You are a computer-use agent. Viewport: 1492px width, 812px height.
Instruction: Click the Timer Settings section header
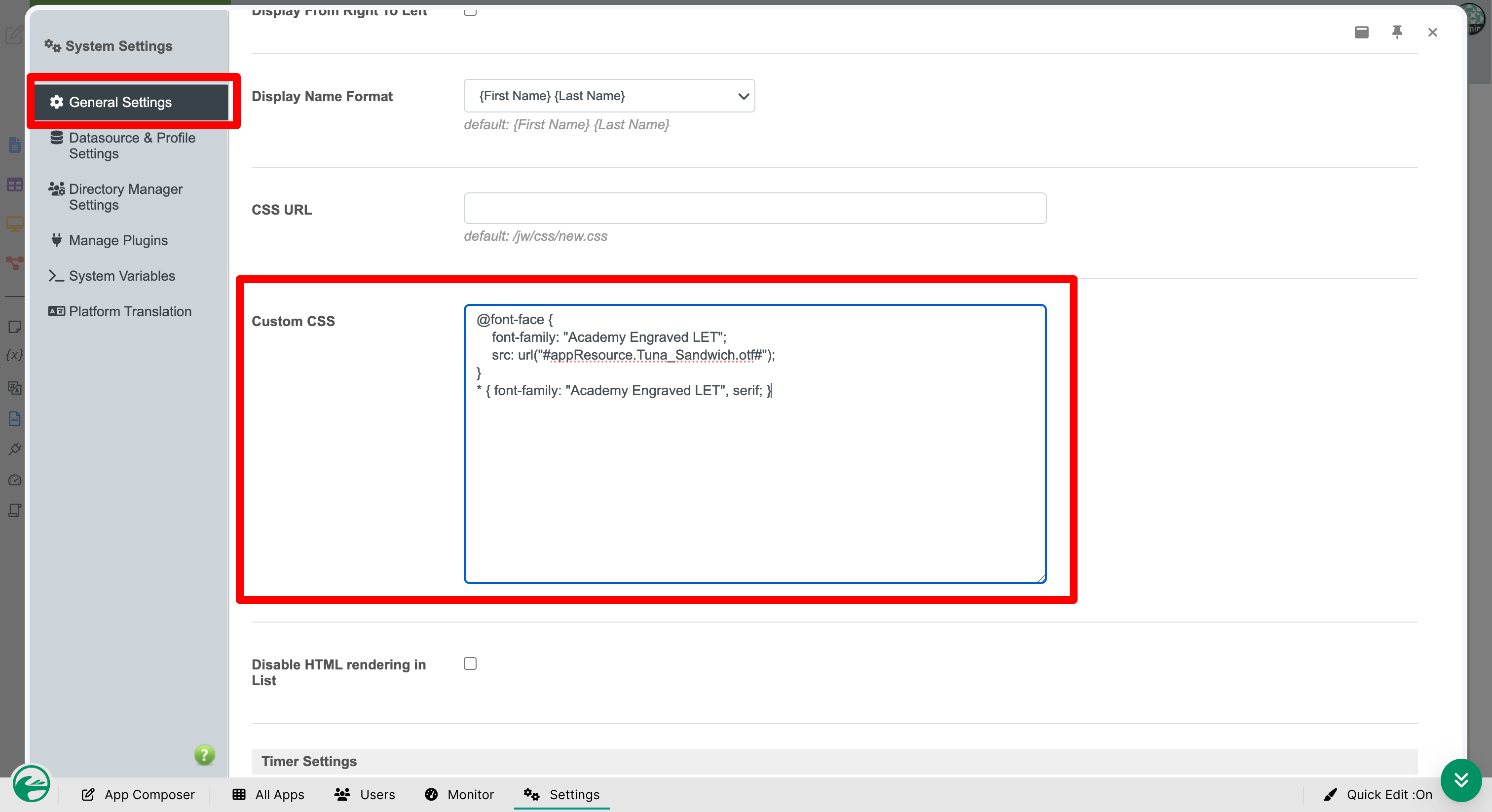[834, 762]
